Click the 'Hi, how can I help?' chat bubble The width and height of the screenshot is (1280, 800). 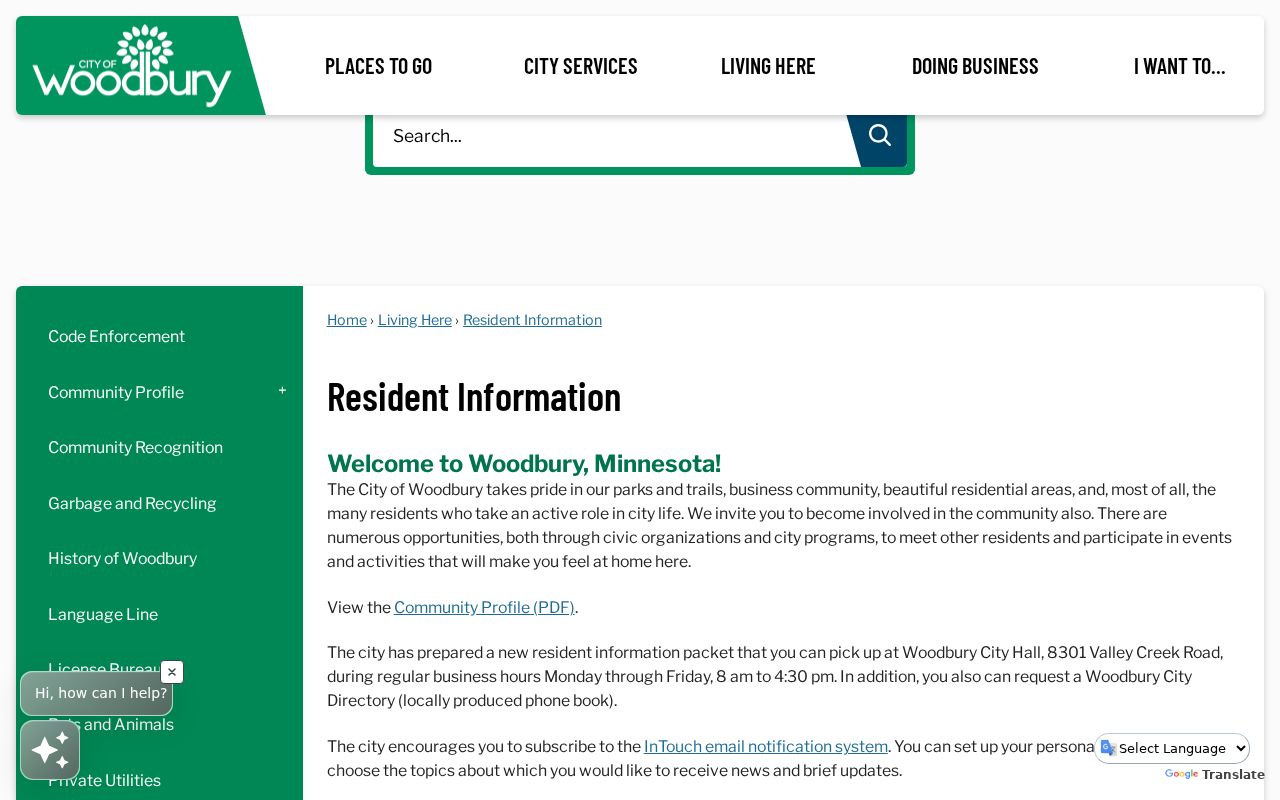[x=96, y=693]
